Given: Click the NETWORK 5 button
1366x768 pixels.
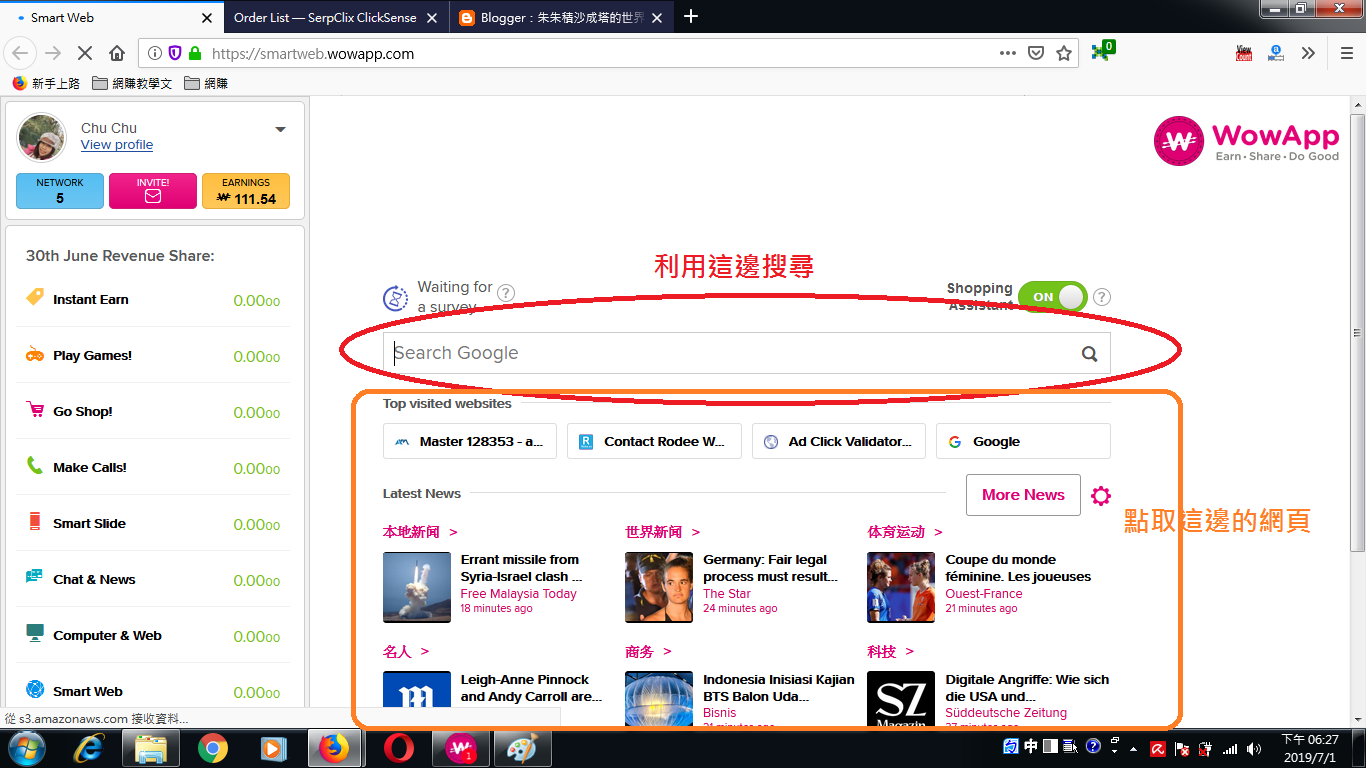Looking at the screenshot, I should tap(60, 191).
